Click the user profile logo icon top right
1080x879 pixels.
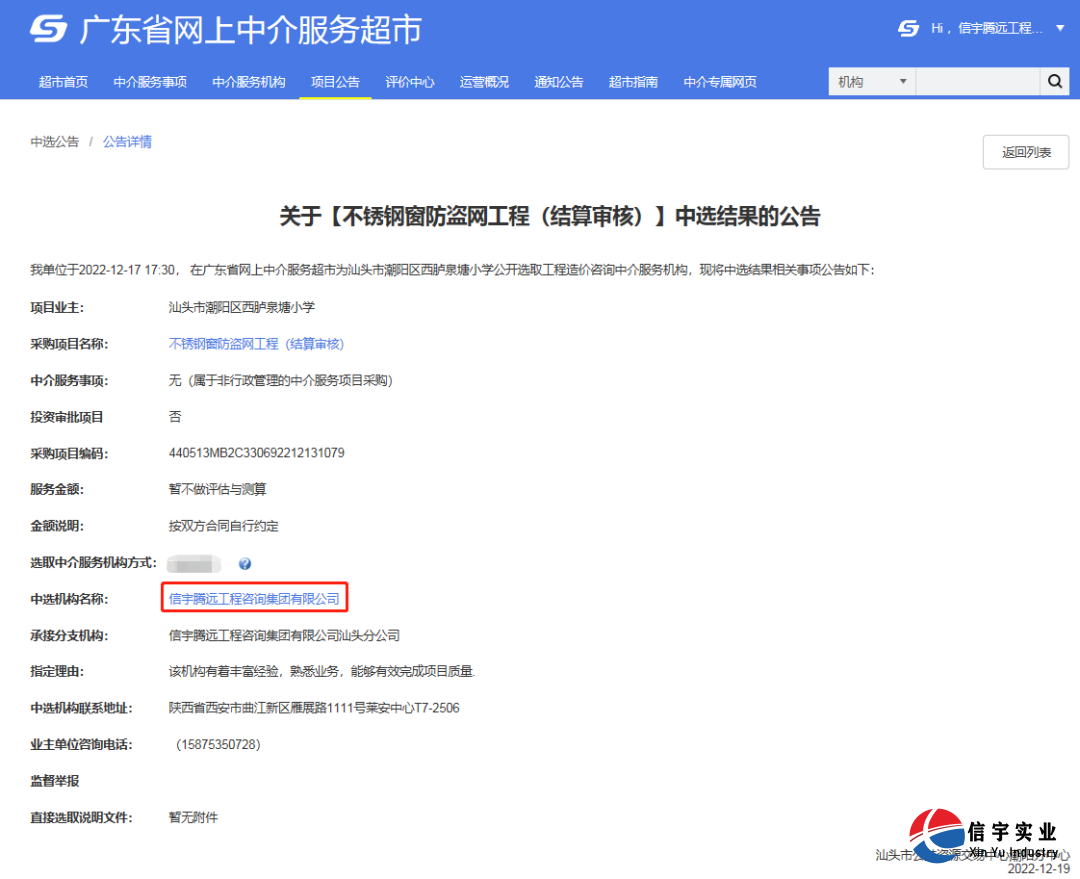(908, 29)
